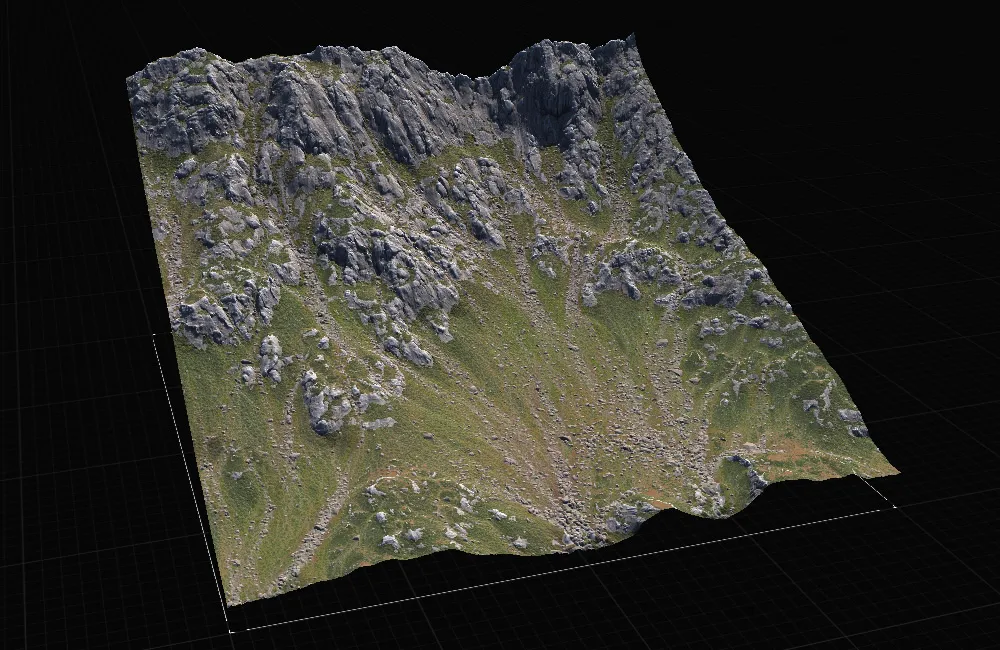This screenshot has width=1000, height=650.
Task: Click the dotted bounding line along front edge
Action: coord(561,568)
